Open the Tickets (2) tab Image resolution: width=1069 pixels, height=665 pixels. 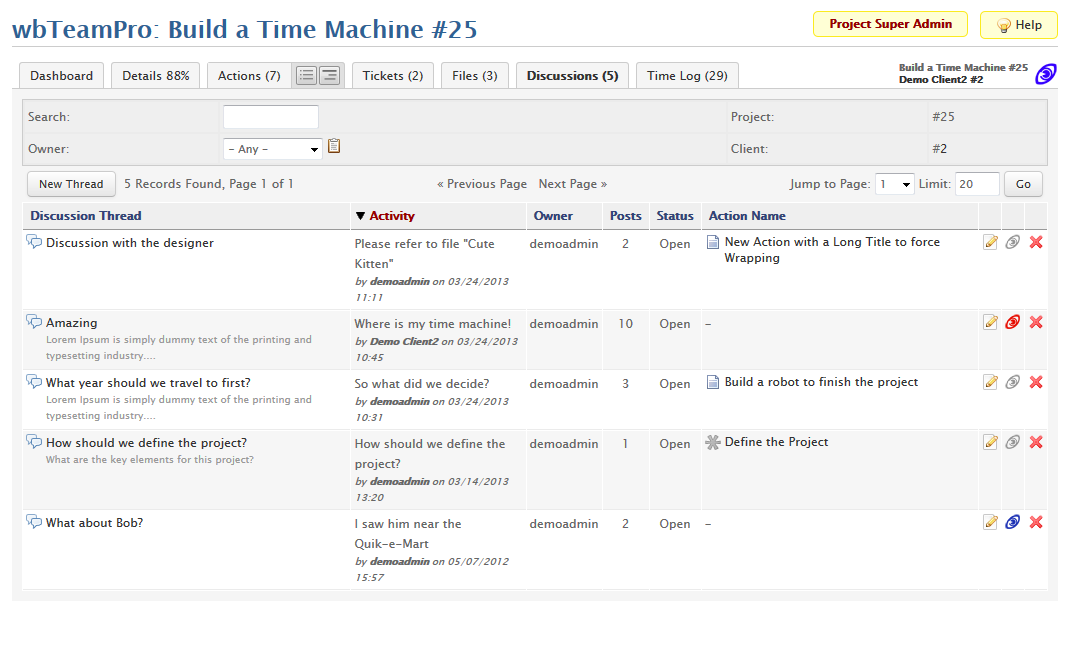tap(392, 76)
